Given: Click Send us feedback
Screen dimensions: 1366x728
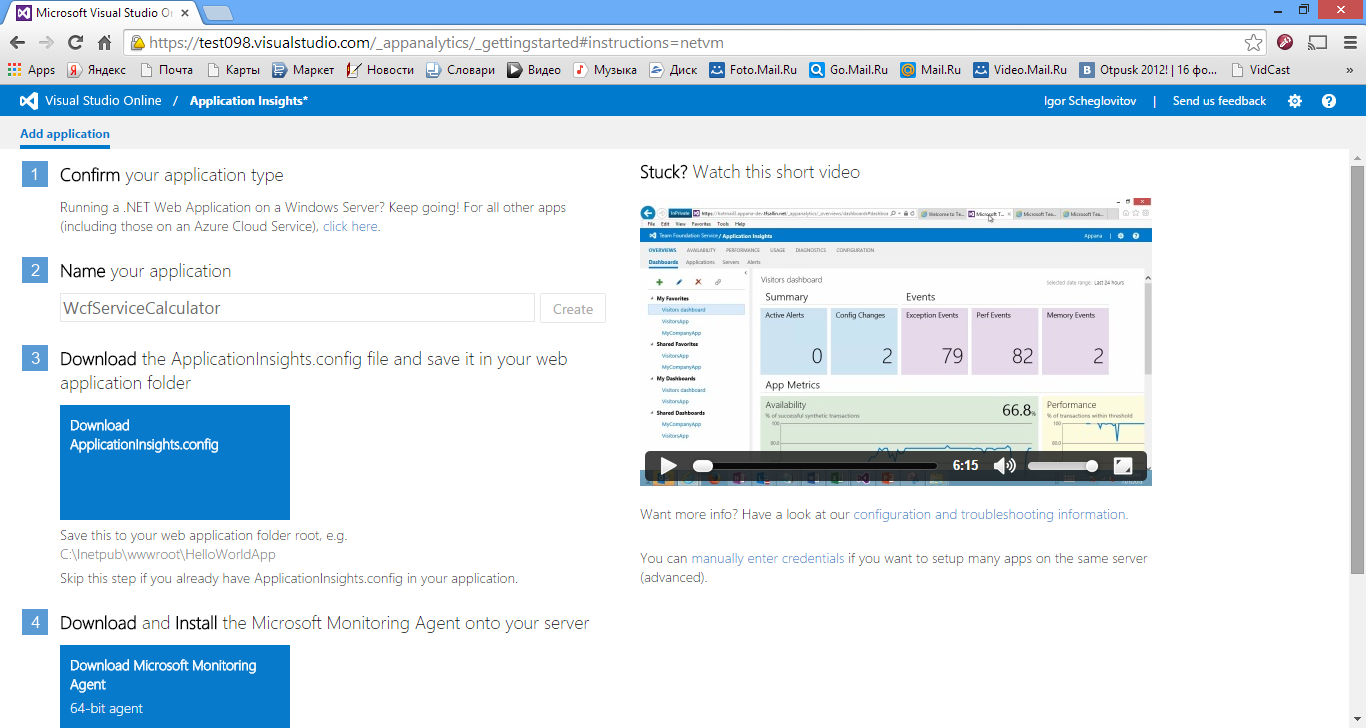Looking at the screenshot, I should (x=1219, y=101).
